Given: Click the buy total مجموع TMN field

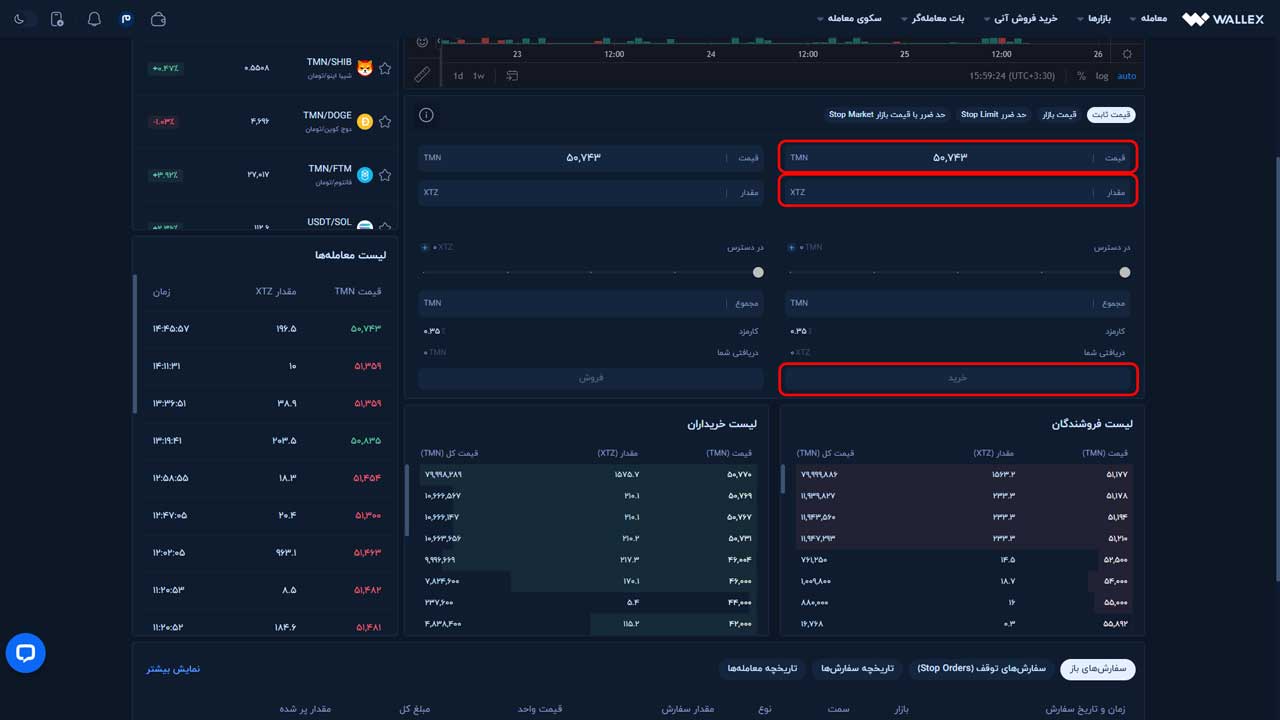Looking at the screenshot, I should point(958,303).
